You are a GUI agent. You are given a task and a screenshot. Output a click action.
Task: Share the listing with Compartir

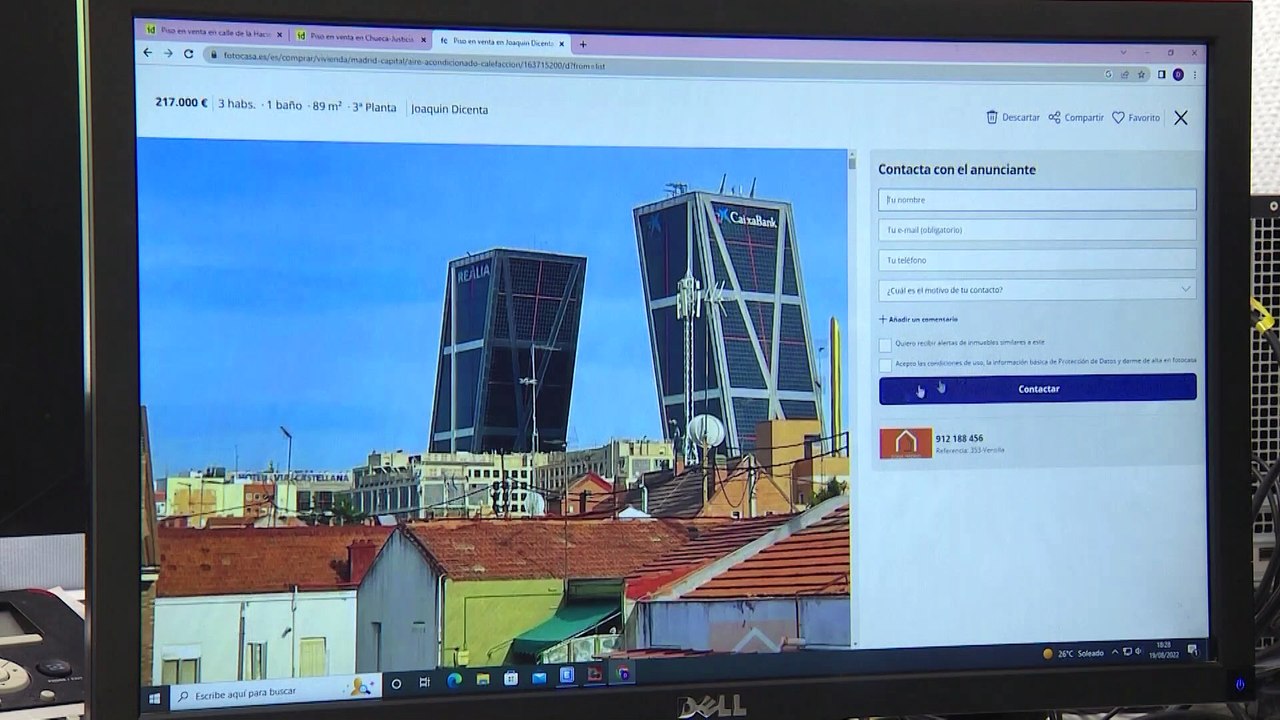pyautogui.click(x=1076, y=117)
